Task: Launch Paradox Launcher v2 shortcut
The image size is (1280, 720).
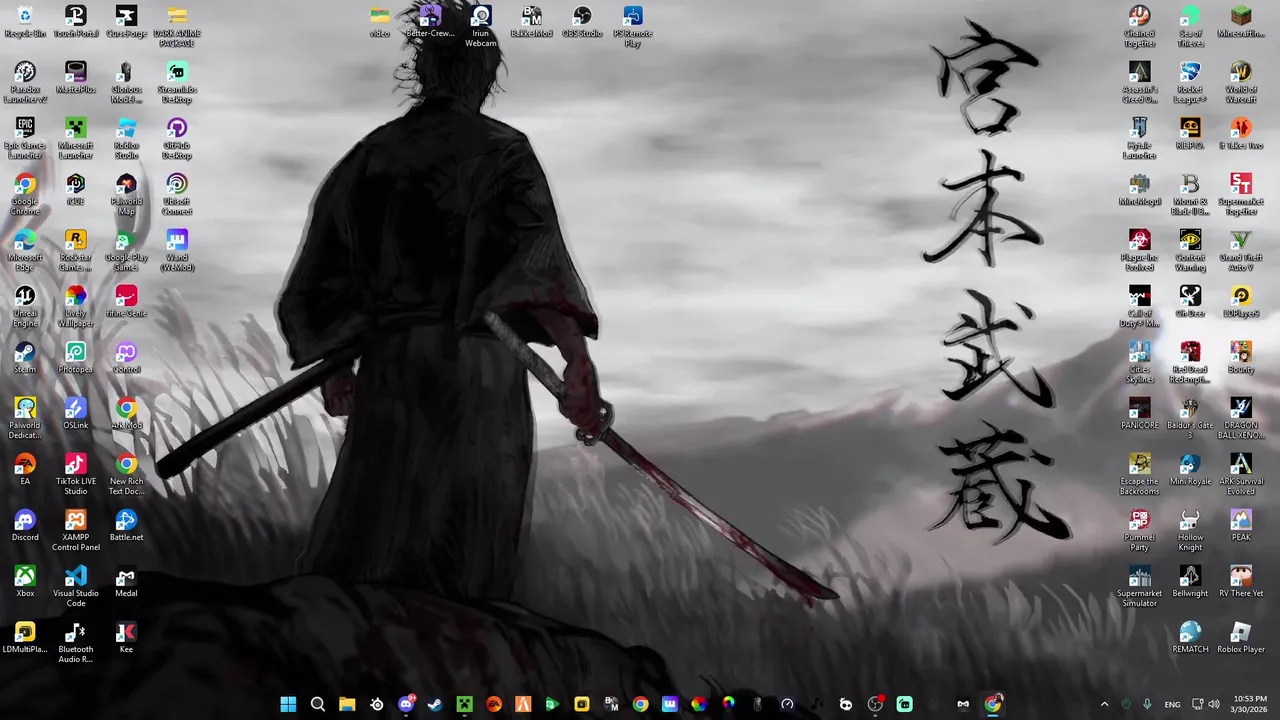Action: coord(25,83)
